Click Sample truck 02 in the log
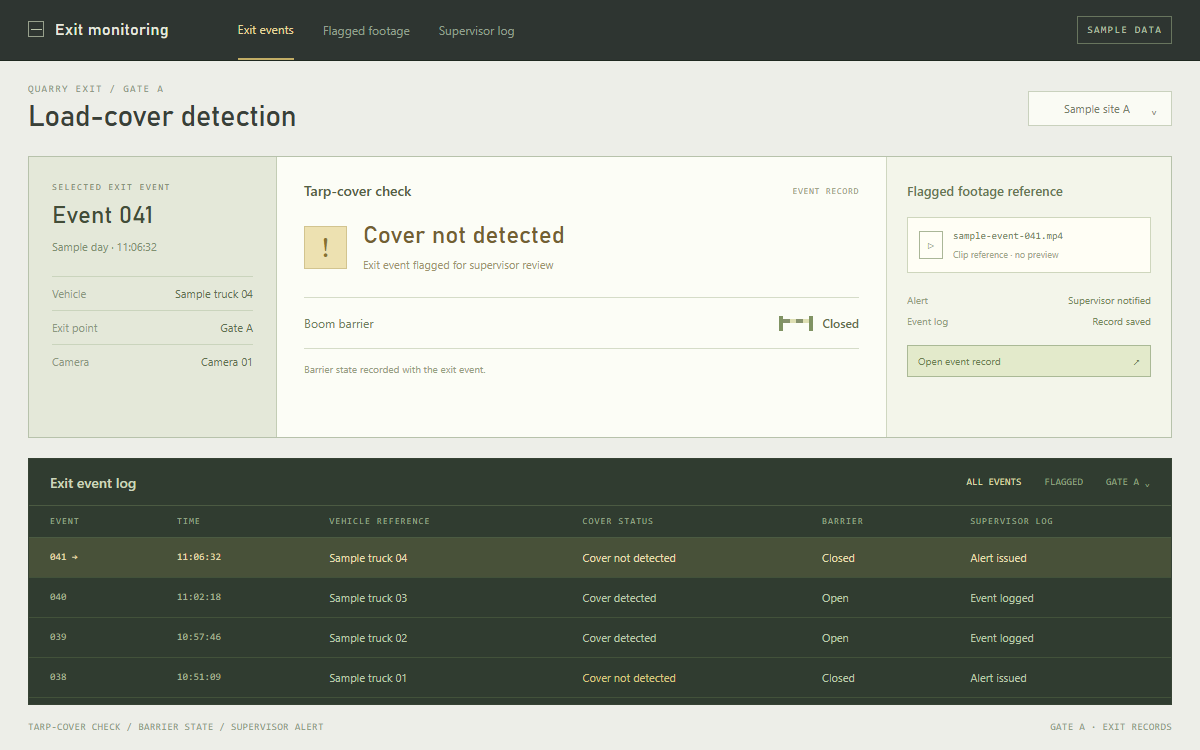The width and height of the screenshot is (1200, 750). pos(368,638)
